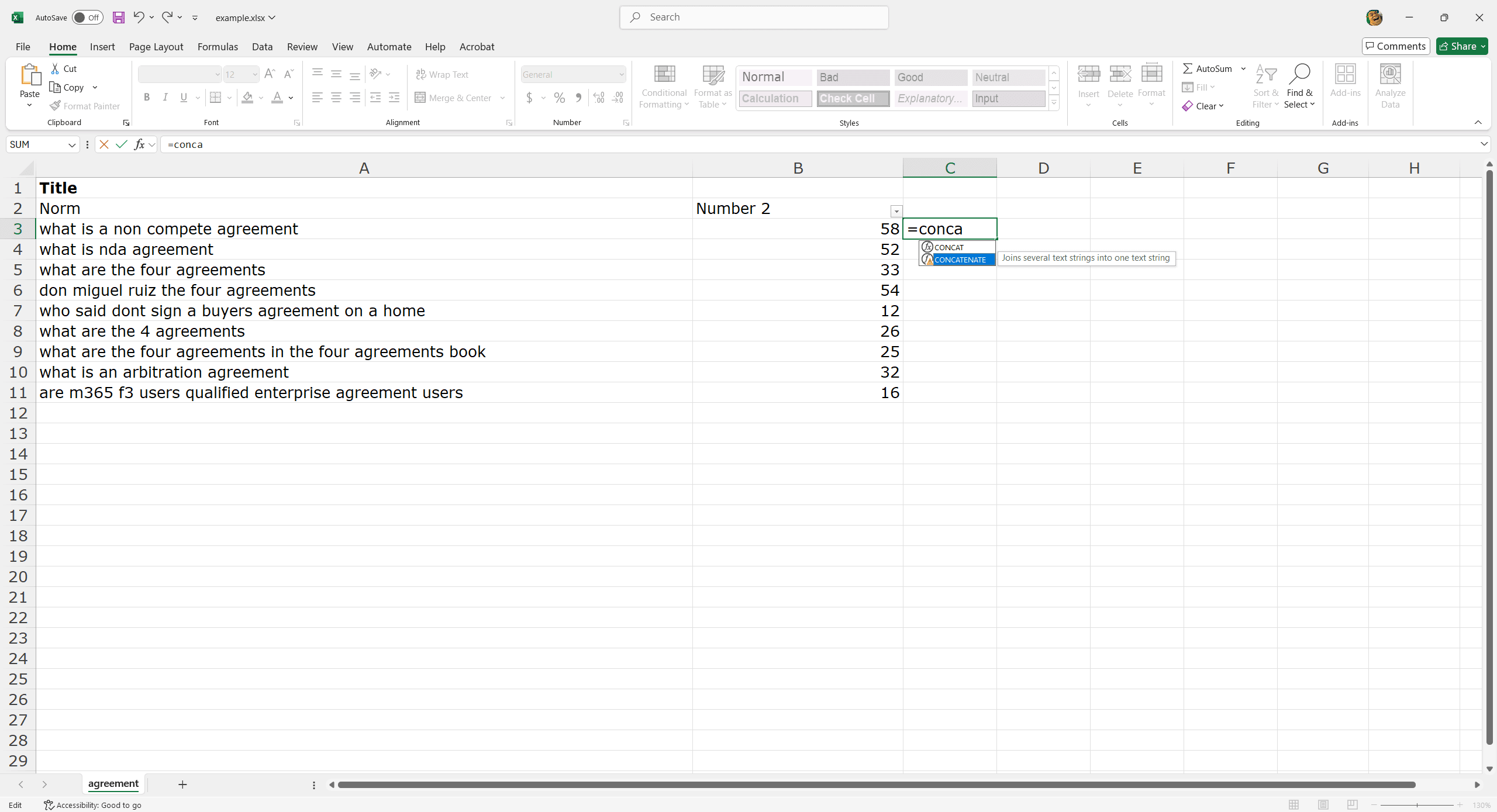Open the font size dropdown
Screen dimensions: 1497x812
255,74
